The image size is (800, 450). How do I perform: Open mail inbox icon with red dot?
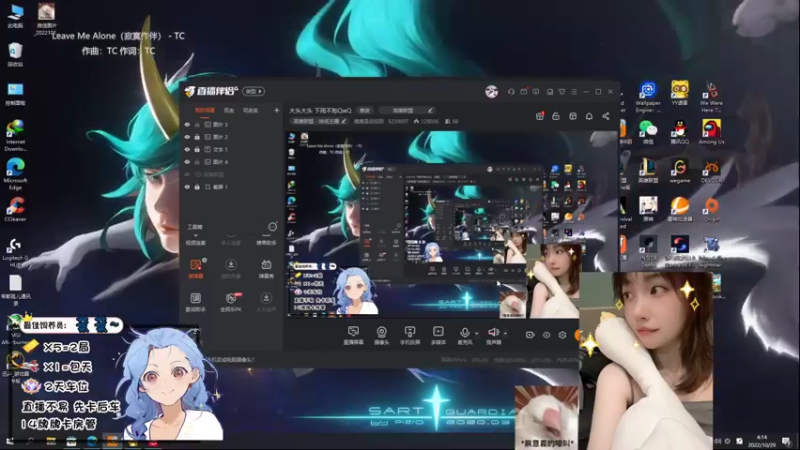coord(524,92)
